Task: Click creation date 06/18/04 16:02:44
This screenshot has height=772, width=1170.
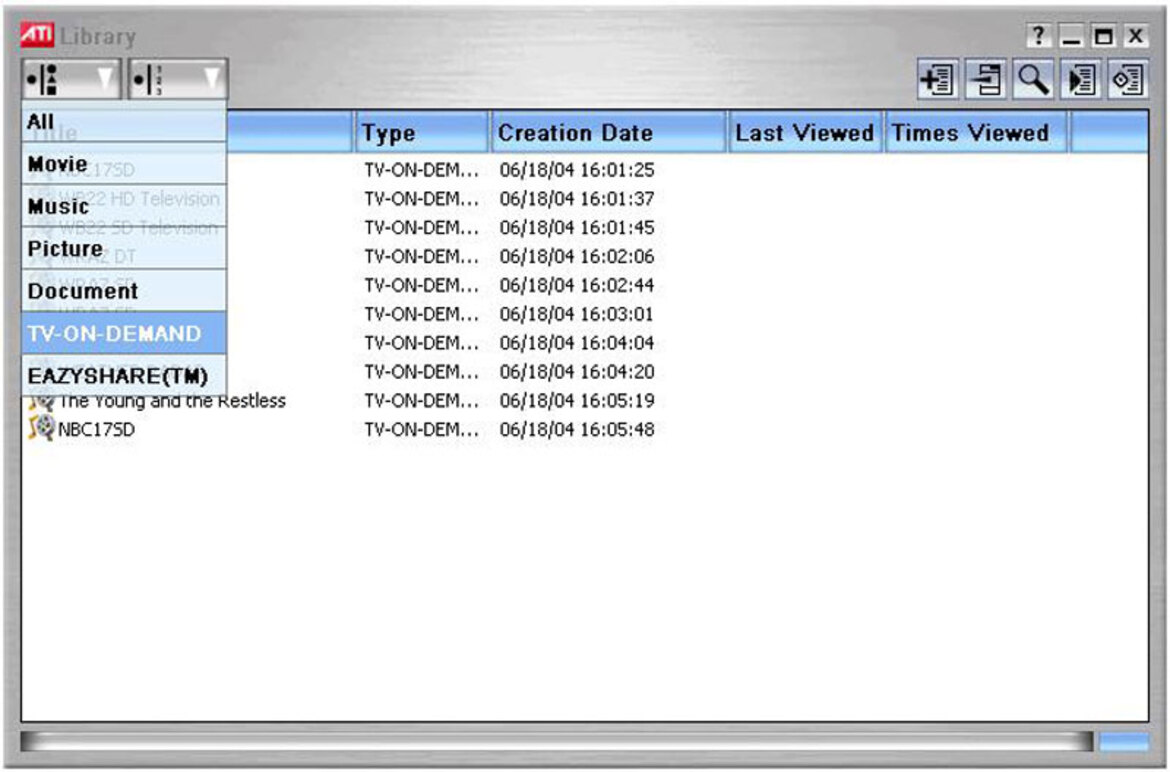Action: coord(577,286)
